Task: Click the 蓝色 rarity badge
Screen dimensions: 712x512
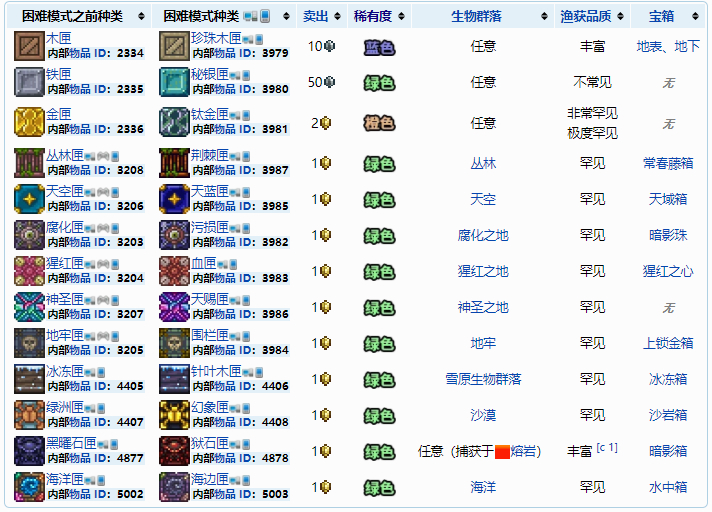Action: pos(380,48)
